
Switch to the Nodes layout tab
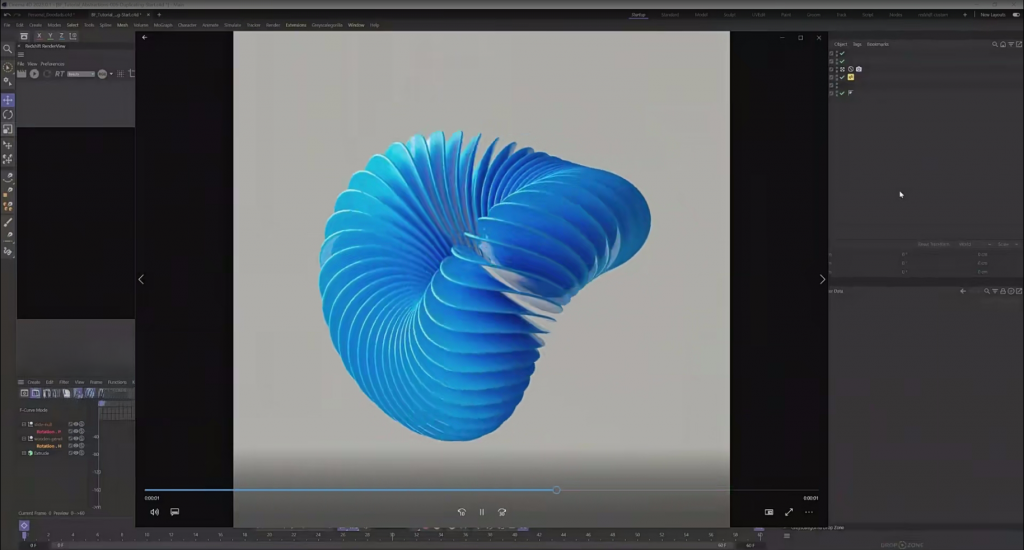895,14
